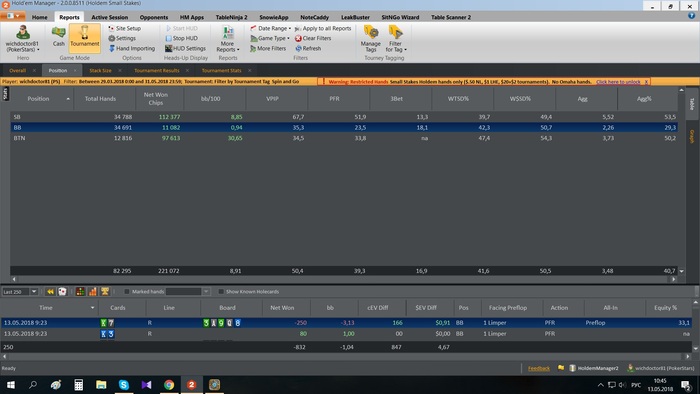
Task: Click the position report horizontal scrollbar
Action: (344, 279)
